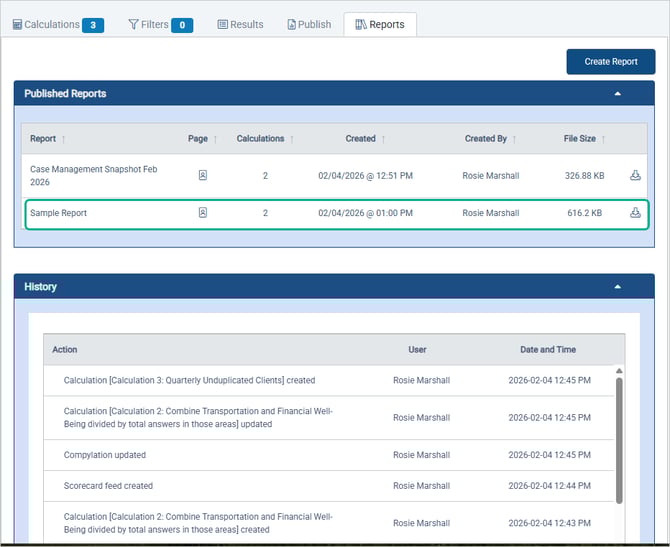Screen dimensions: 670x547
Task: Download Case Management Snapshot Feb 2026 report
Action: click(x=635, y=176)
